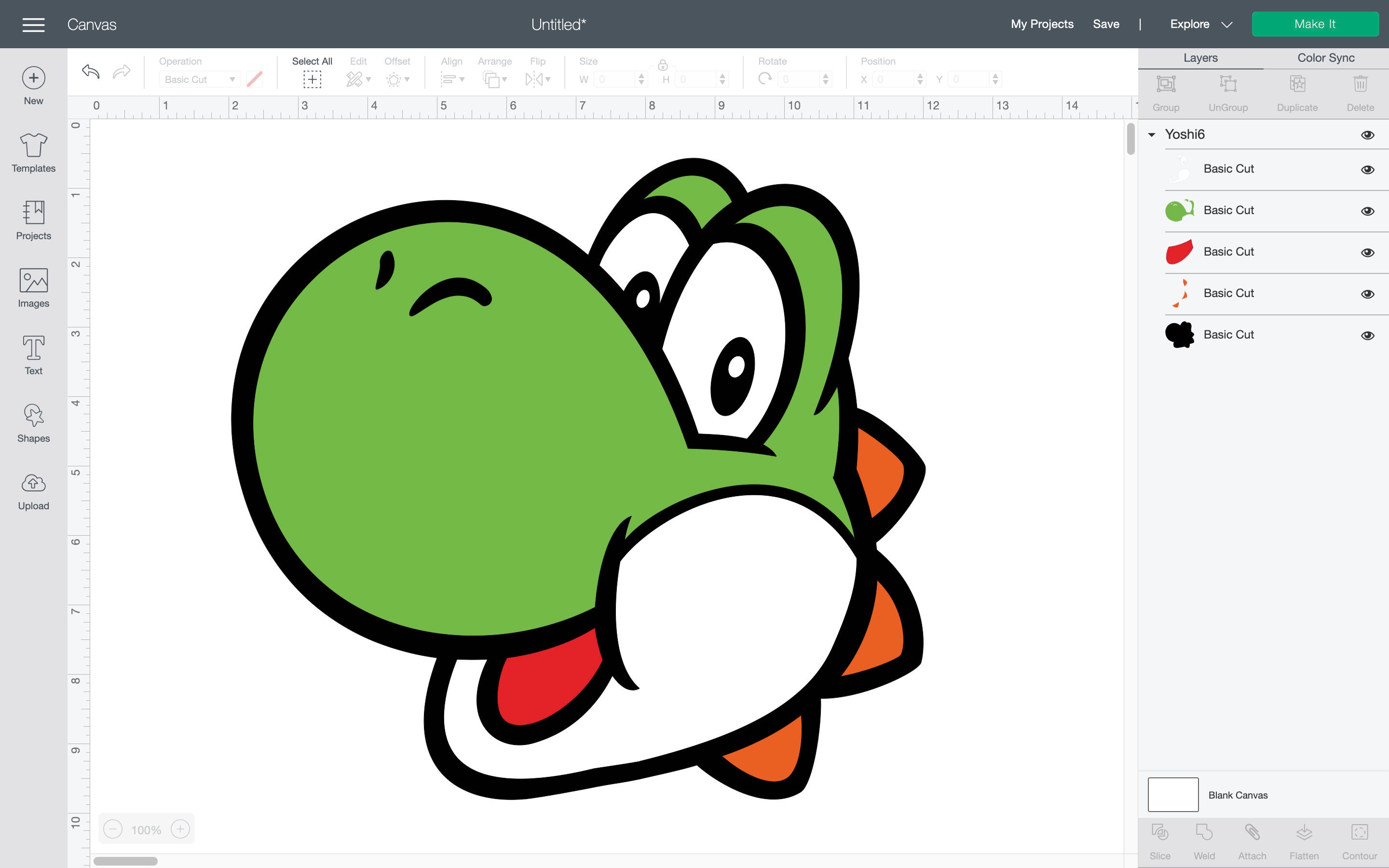Screen dimensions: 1389x868
Task: Toggle the size lock aspect ratio
Action: click(662, 65)
